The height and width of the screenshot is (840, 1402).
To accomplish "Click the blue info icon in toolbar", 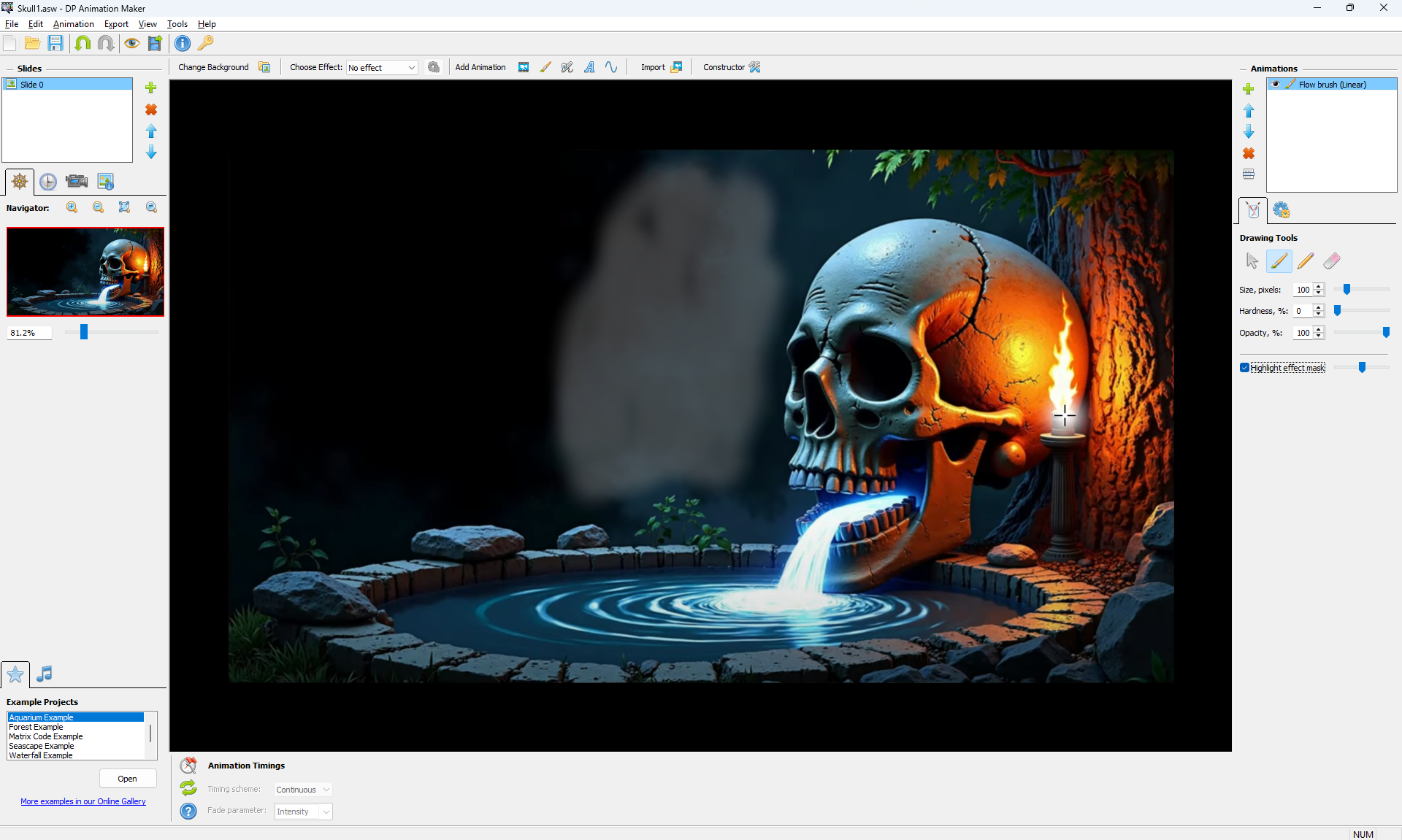I will coord(183,44).
